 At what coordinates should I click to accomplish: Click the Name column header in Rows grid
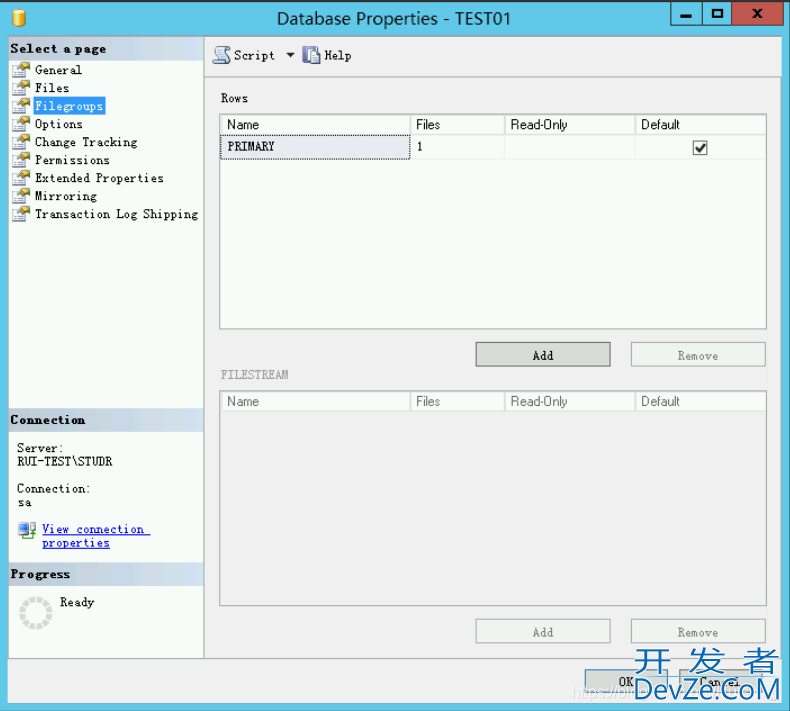pos(315,124)
